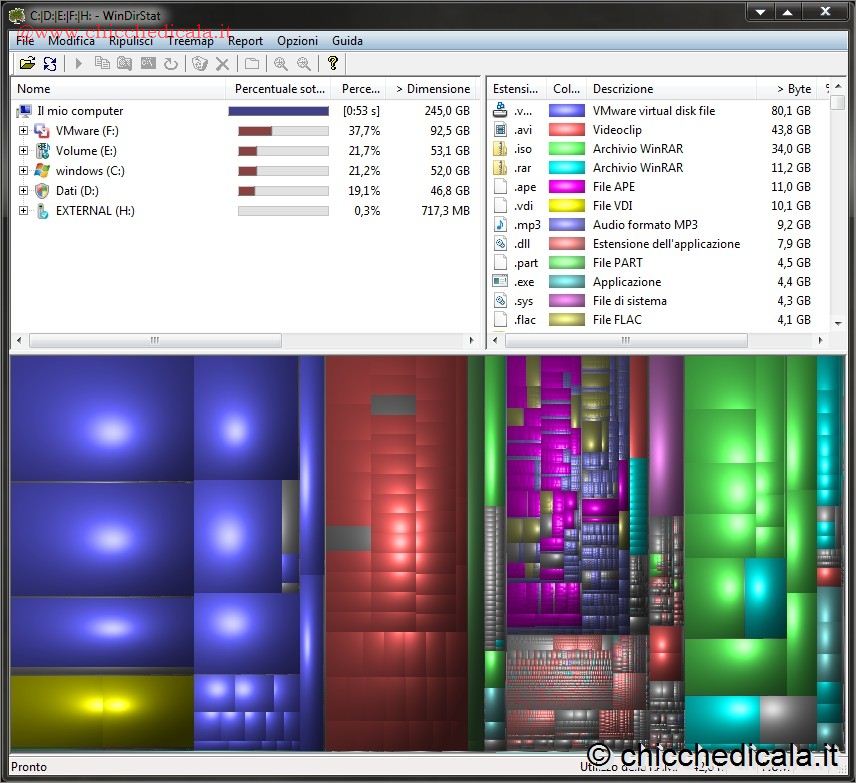Expand the Dati (D:) tree node
Screen dimensions: 856x783
point(24,191)
